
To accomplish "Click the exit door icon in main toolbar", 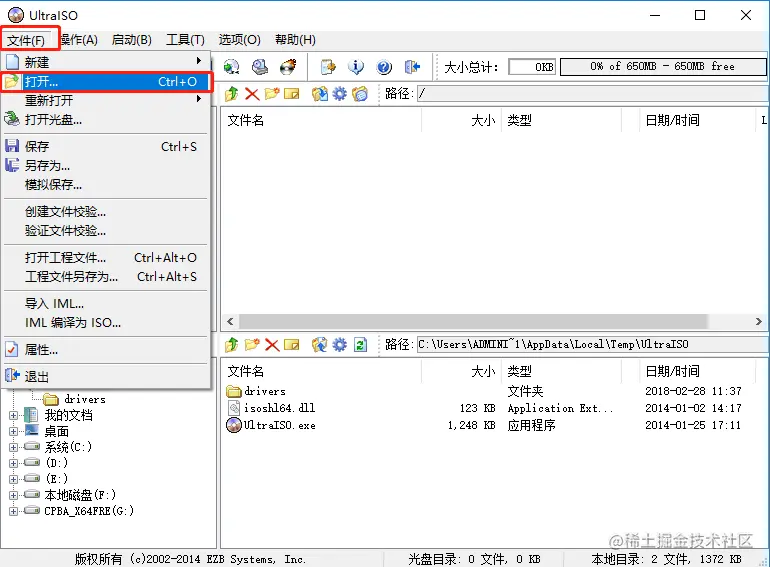I will pyautogui.click(x=412, y=66).
